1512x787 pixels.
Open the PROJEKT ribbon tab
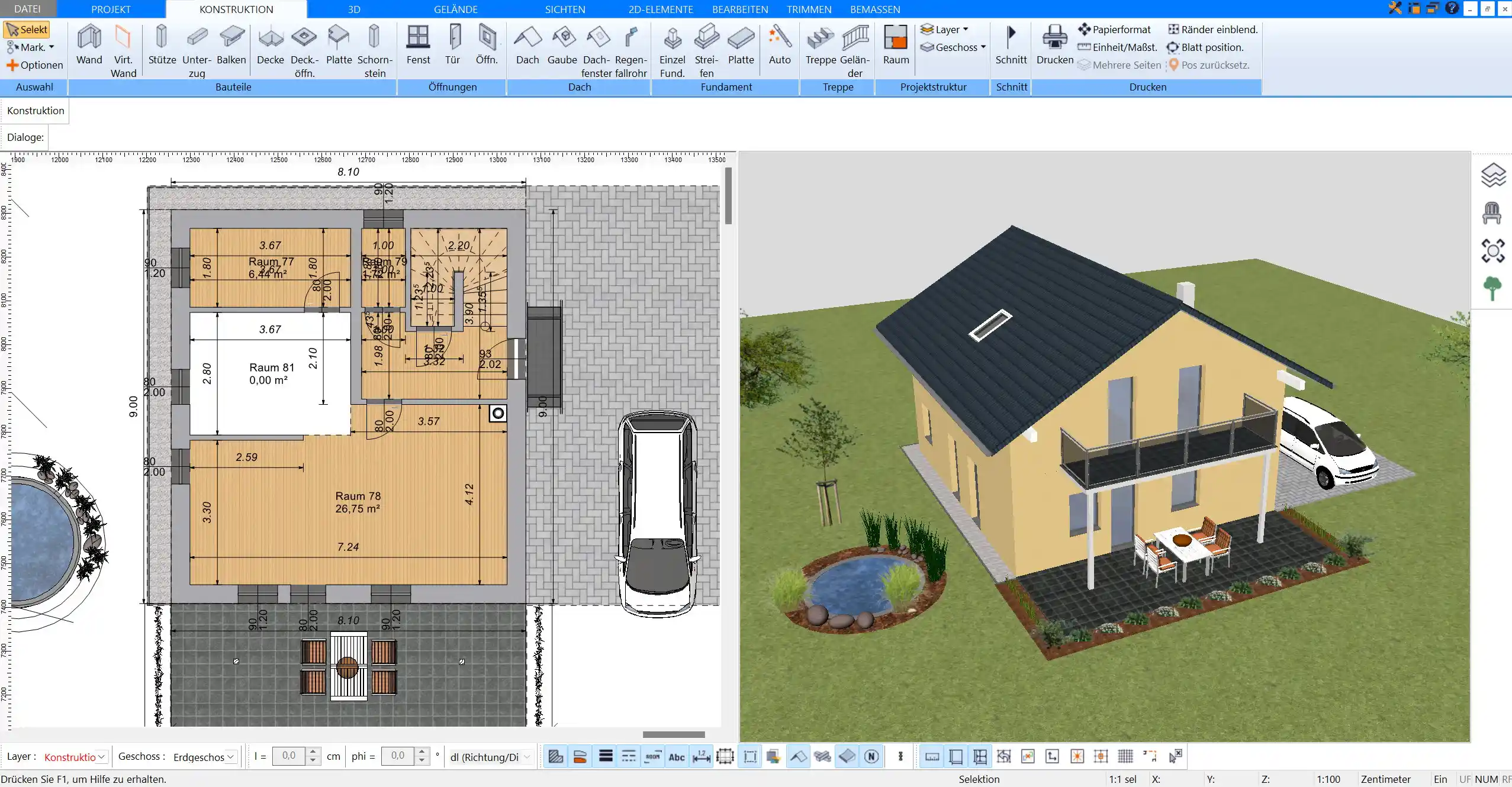tap(111, 9)
